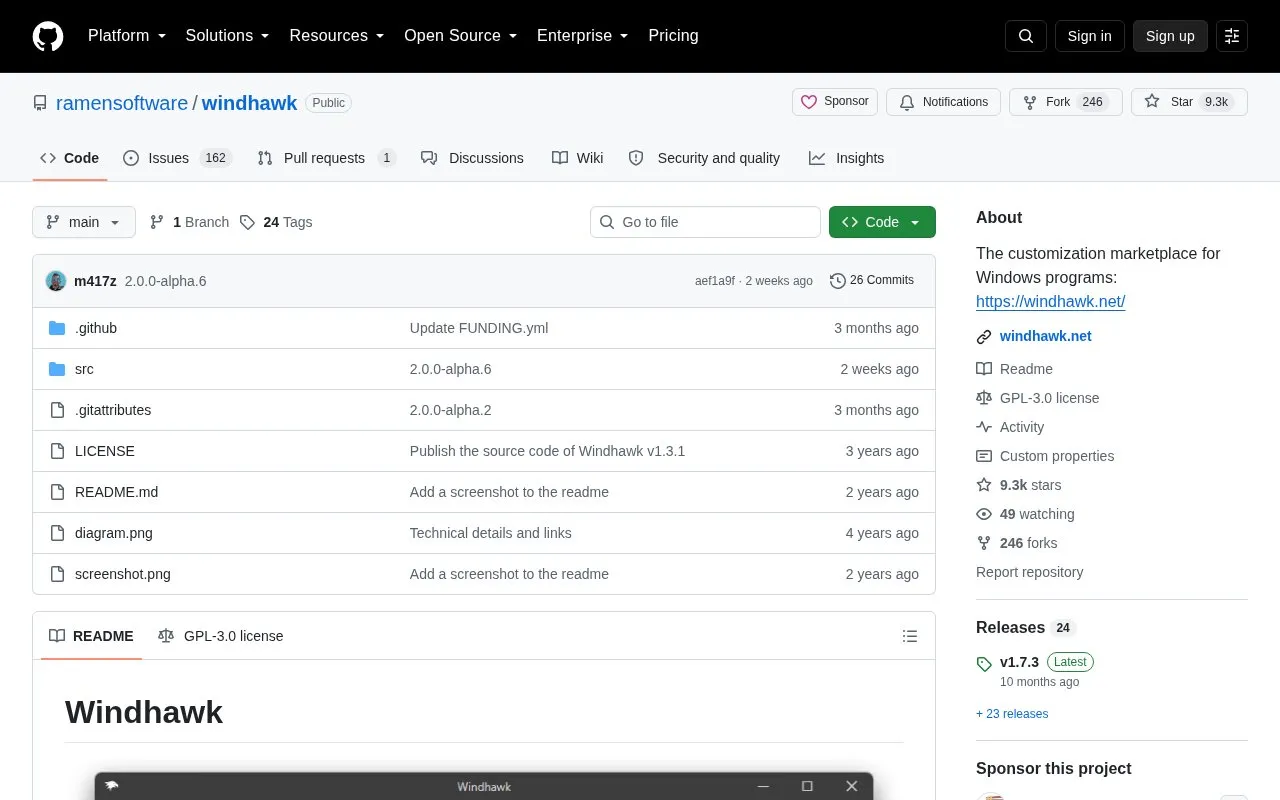Click the commit history clock icon

point(838,281)
